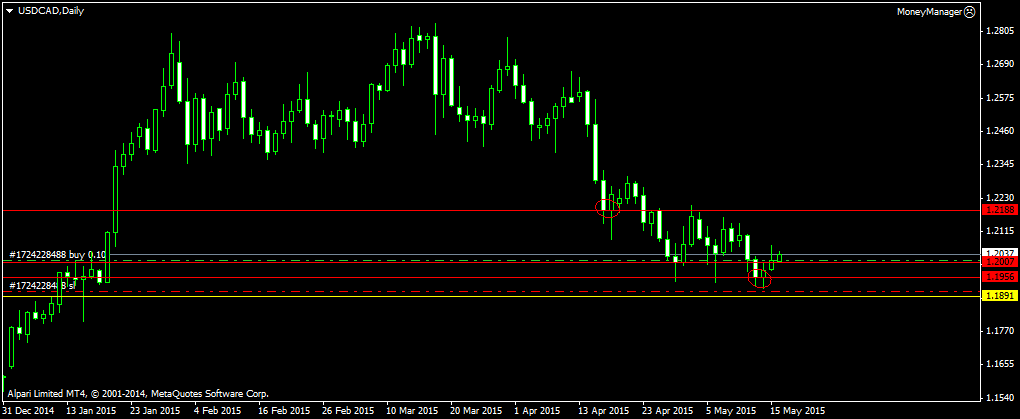Select the #1724228488 buy 0.10 order label
The image size is (1020, 419).
[x=58, y=254]
